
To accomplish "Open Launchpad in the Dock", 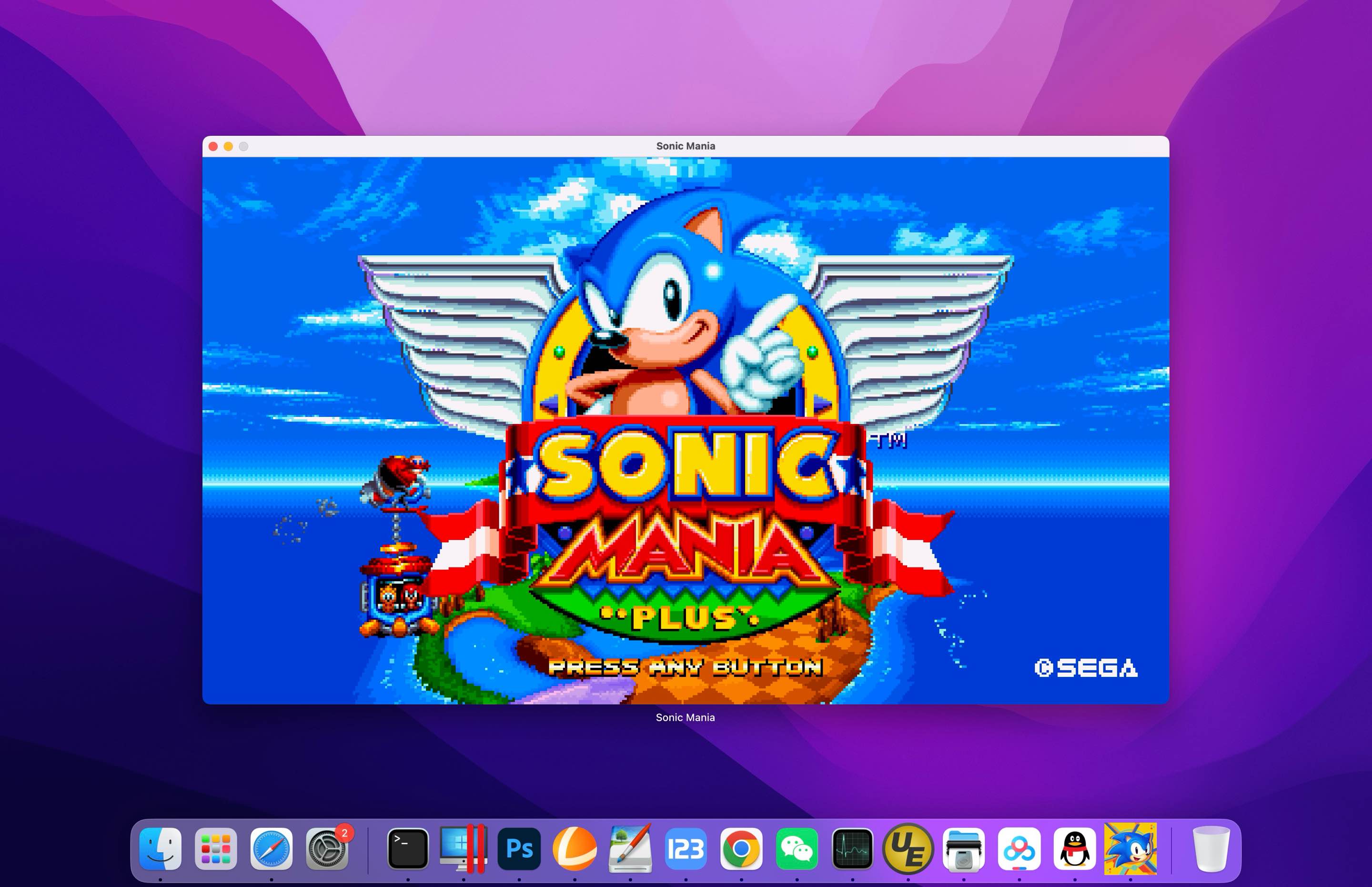I will click(x=215, y=848).
